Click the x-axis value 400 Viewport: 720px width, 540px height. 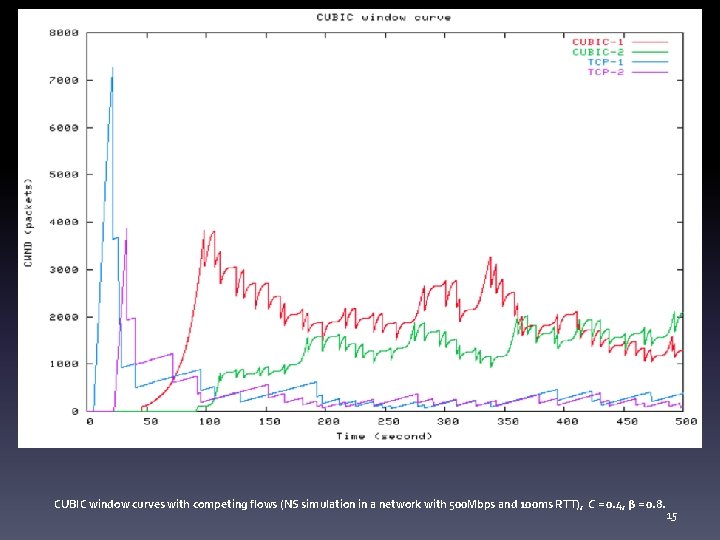click(x=568, y=421)
